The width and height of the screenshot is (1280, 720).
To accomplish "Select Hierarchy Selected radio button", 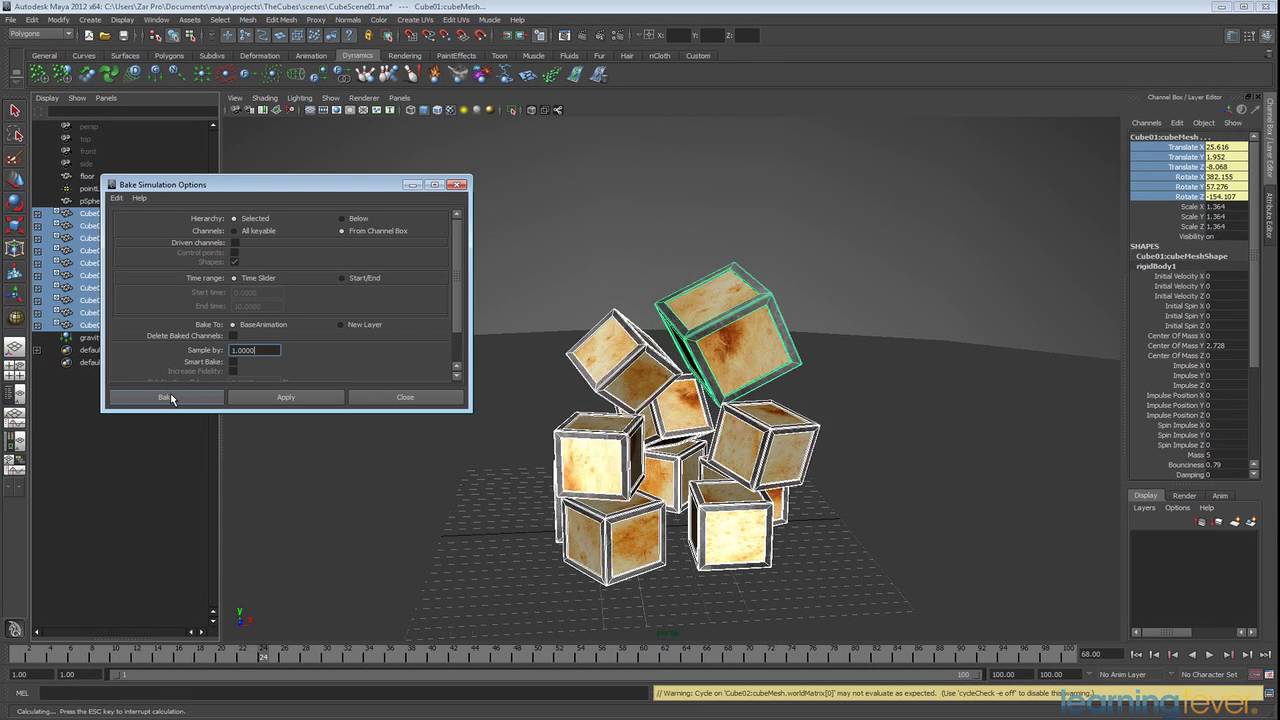I will [x=234, y=218].
